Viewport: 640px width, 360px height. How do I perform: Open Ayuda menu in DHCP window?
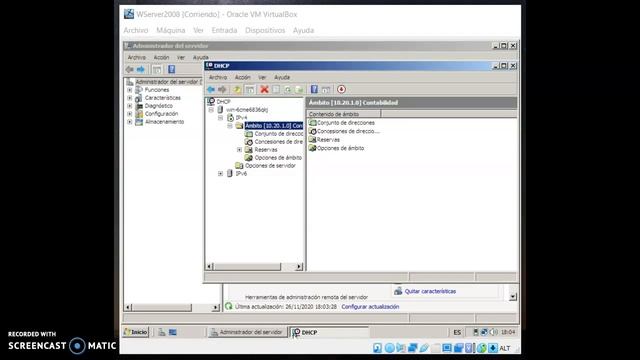(282, 77)
